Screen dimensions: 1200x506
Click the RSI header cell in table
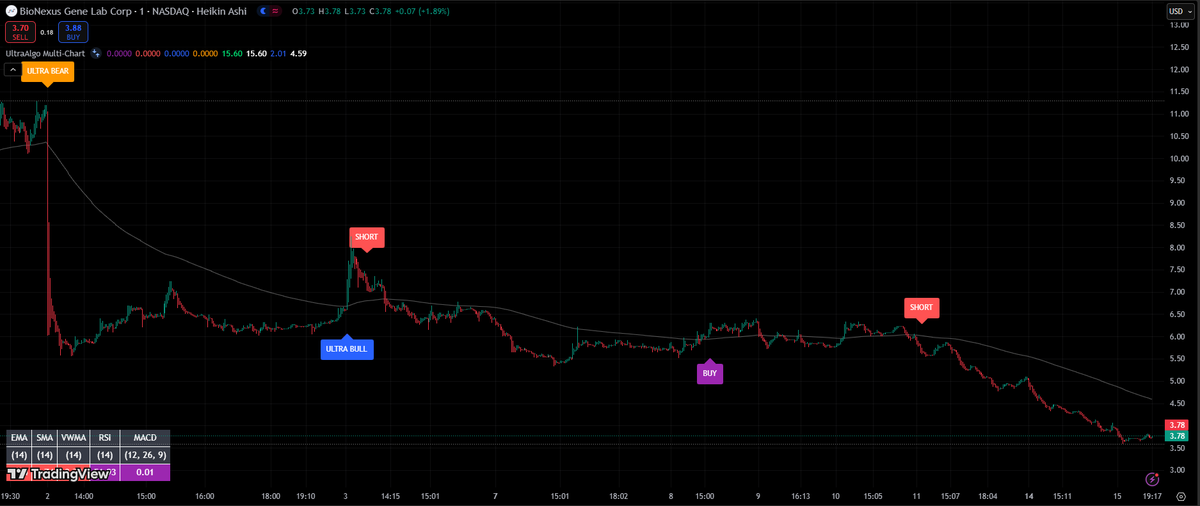point(104,437)
